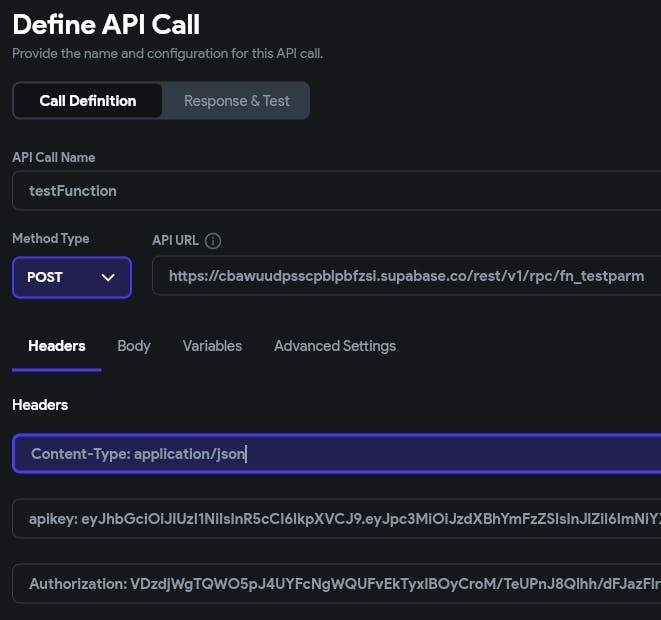Click the Content-Type header field

[x=336, y=453]
